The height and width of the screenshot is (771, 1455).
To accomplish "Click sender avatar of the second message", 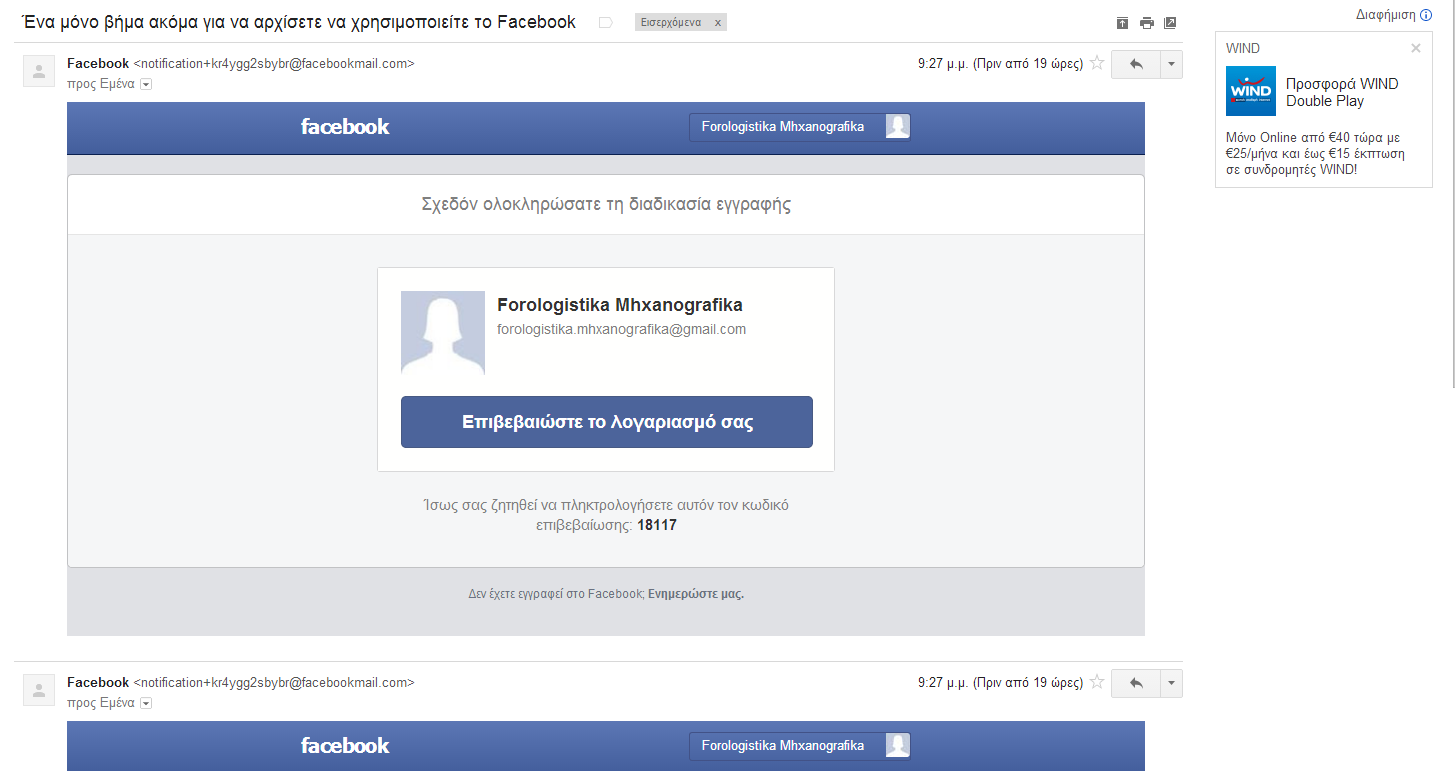I will coord(39,690).
